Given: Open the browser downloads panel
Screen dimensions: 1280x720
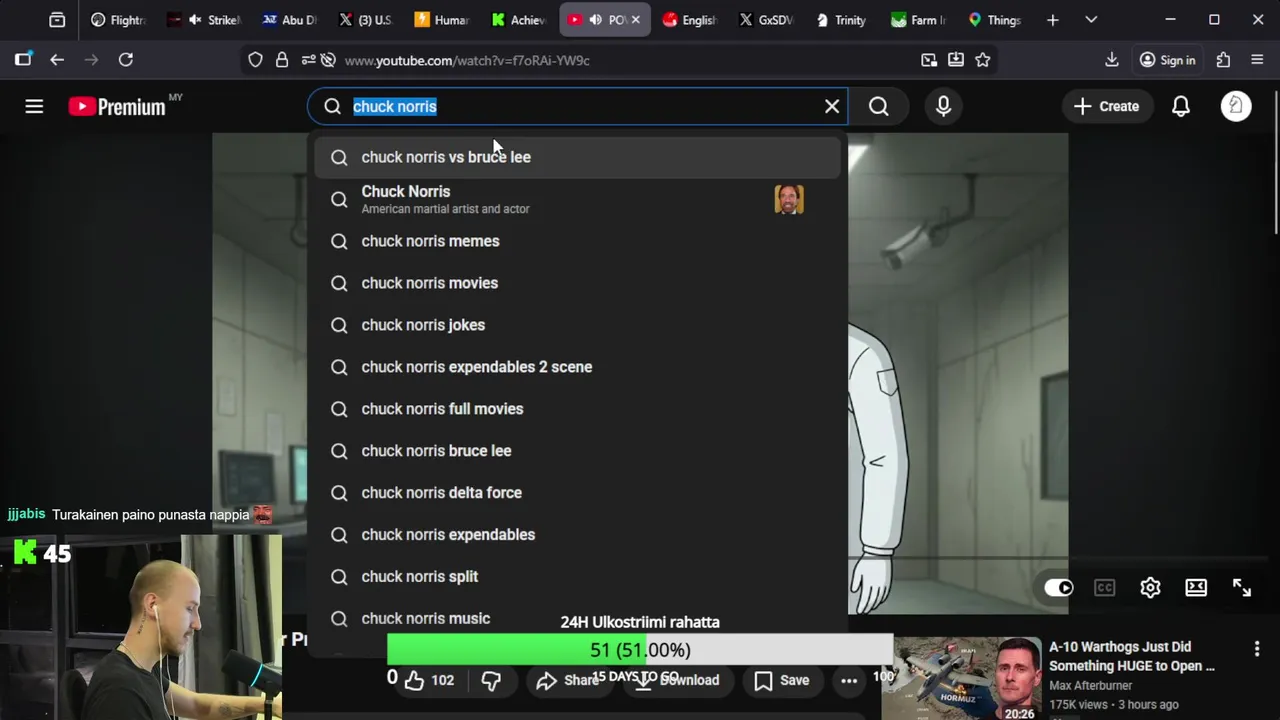Looking at the screenshot, I should coord(1112,60).
